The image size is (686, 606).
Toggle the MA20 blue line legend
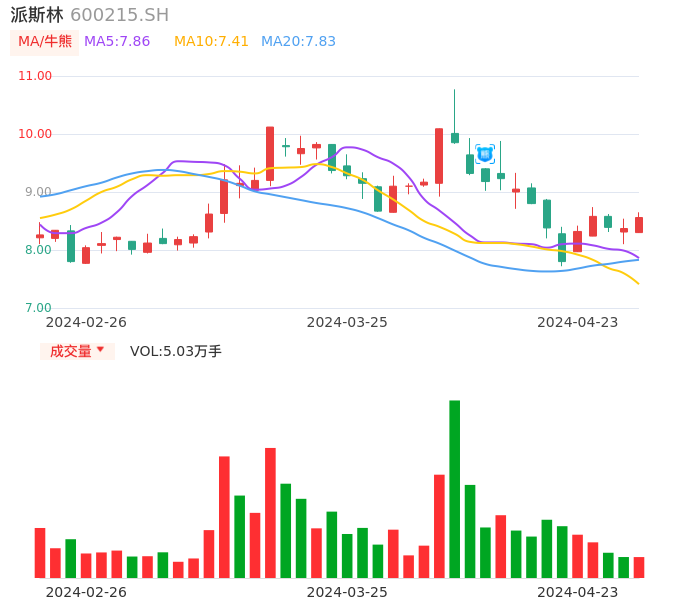click(298, 42)
